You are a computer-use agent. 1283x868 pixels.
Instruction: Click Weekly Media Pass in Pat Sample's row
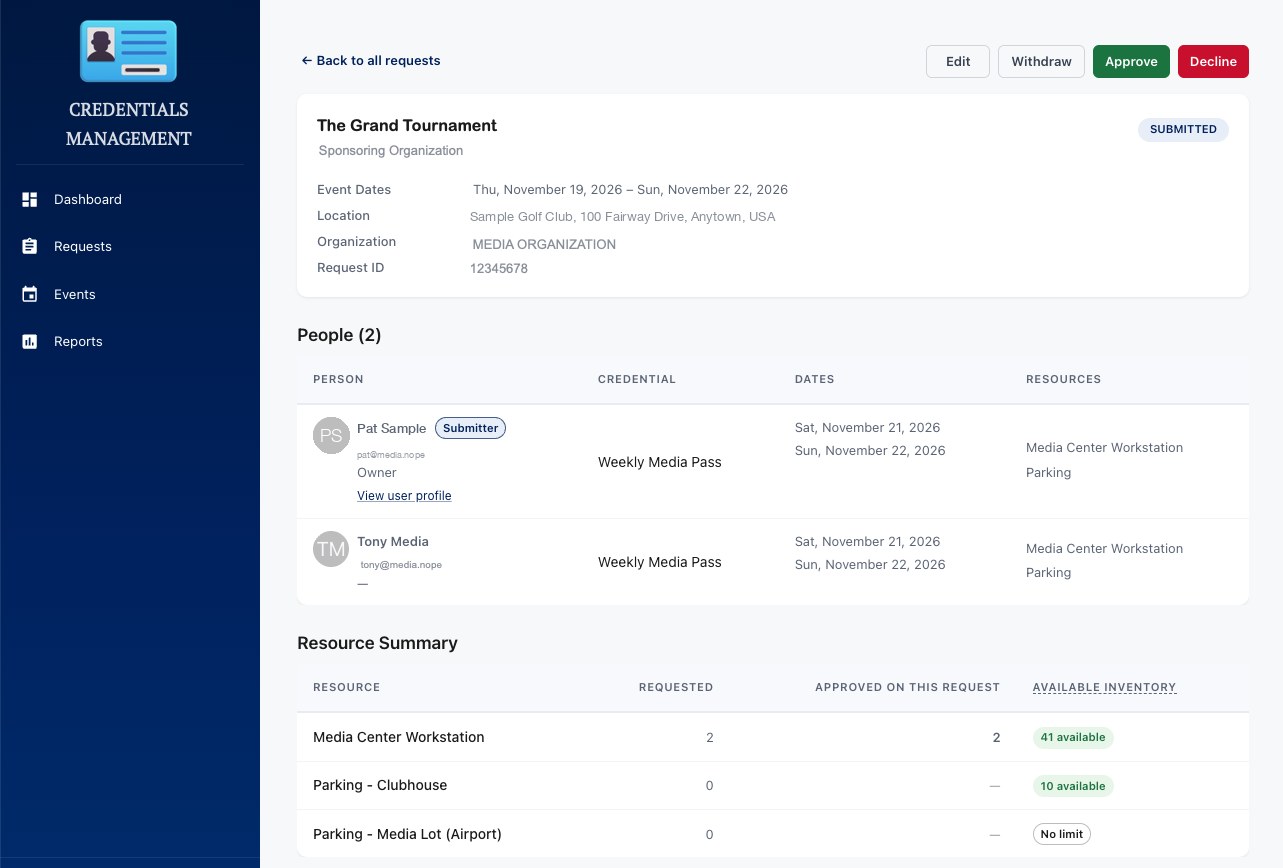pos(660,462)
